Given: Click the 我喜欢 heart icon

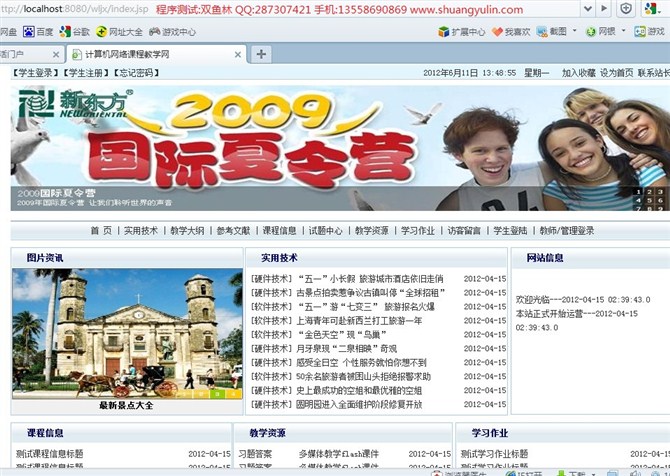Looking at the screenshot, I should tap(497, 32).
